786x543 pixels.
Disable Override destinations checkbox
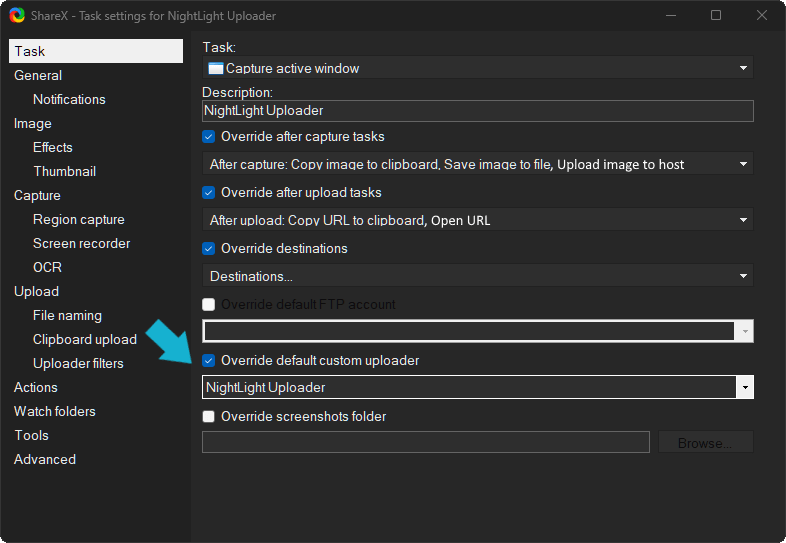(x=209, y=248)
